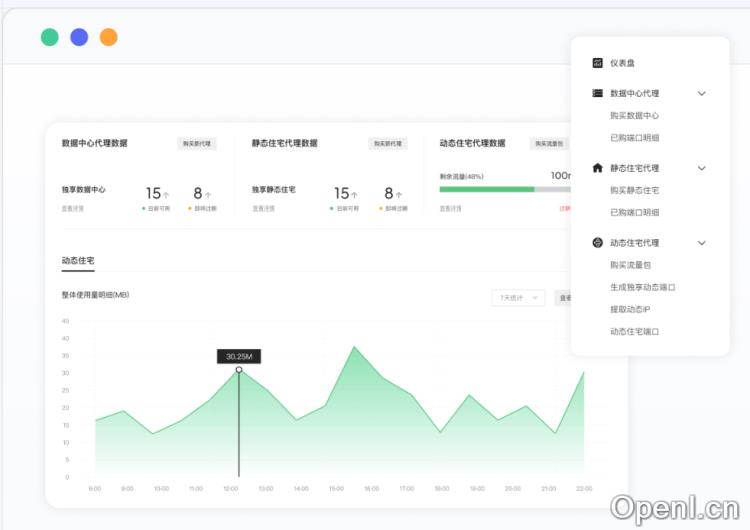The image size is (750, 530).
Task: Click 购买流量包 button on 动态住宅代理数据 card
Action: click(549, 144)
